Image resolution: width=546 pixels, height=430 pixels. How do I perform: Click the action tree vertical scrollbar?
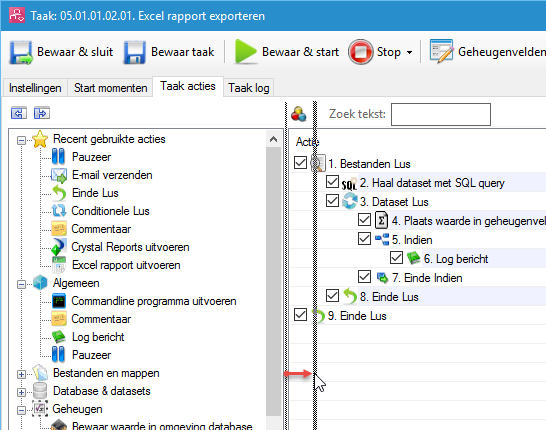[273, 281]
